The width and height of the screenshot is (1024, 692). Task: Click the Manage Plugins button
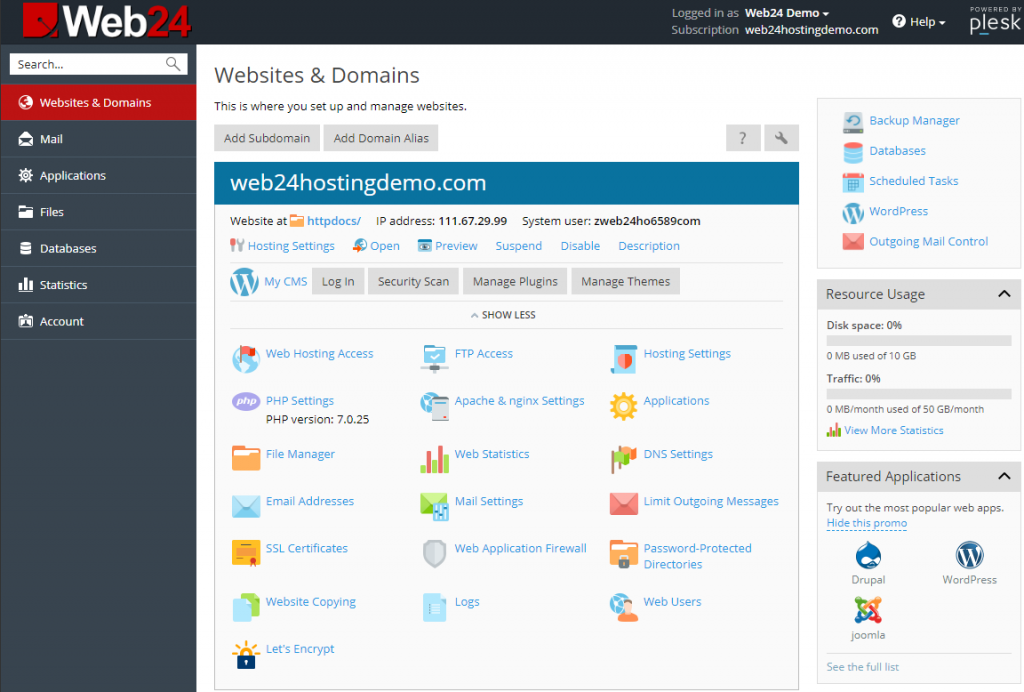click(515, 281)
